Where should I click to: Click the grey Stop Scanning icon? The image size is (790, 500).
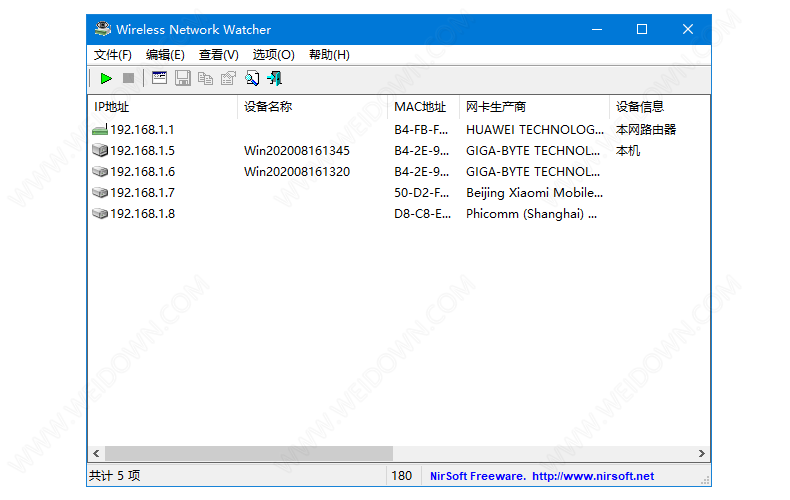tap(128, 78)
